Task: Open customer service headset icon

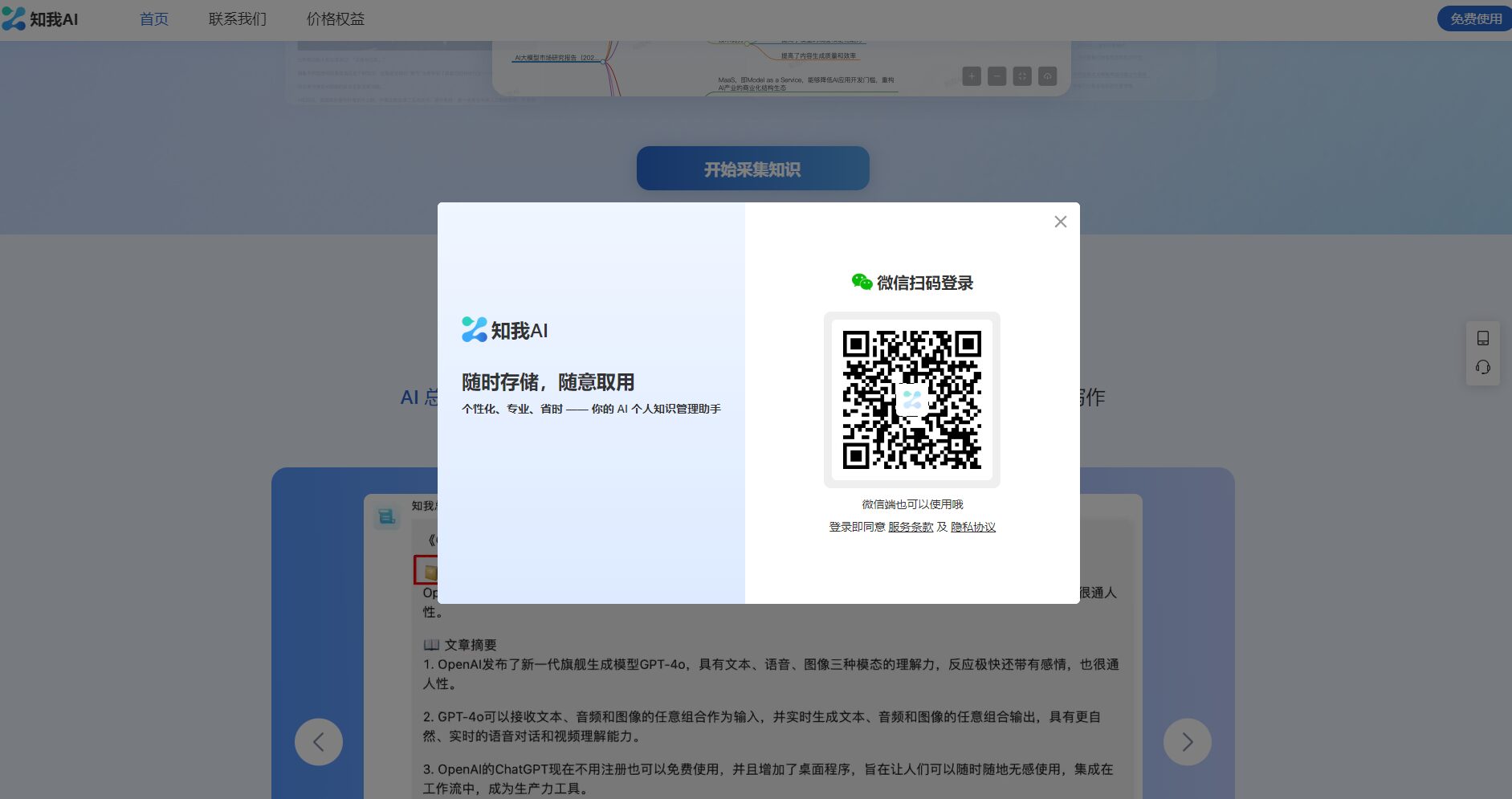Action: click(1482, 367)
